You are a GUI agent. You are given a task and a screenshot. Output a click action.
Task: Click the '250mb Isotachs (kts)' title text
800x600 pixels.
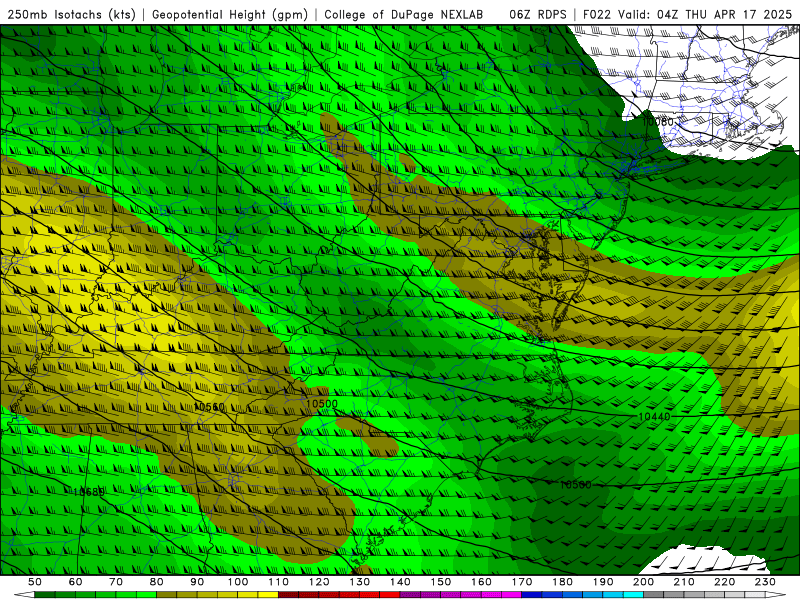tap(71, 14)
